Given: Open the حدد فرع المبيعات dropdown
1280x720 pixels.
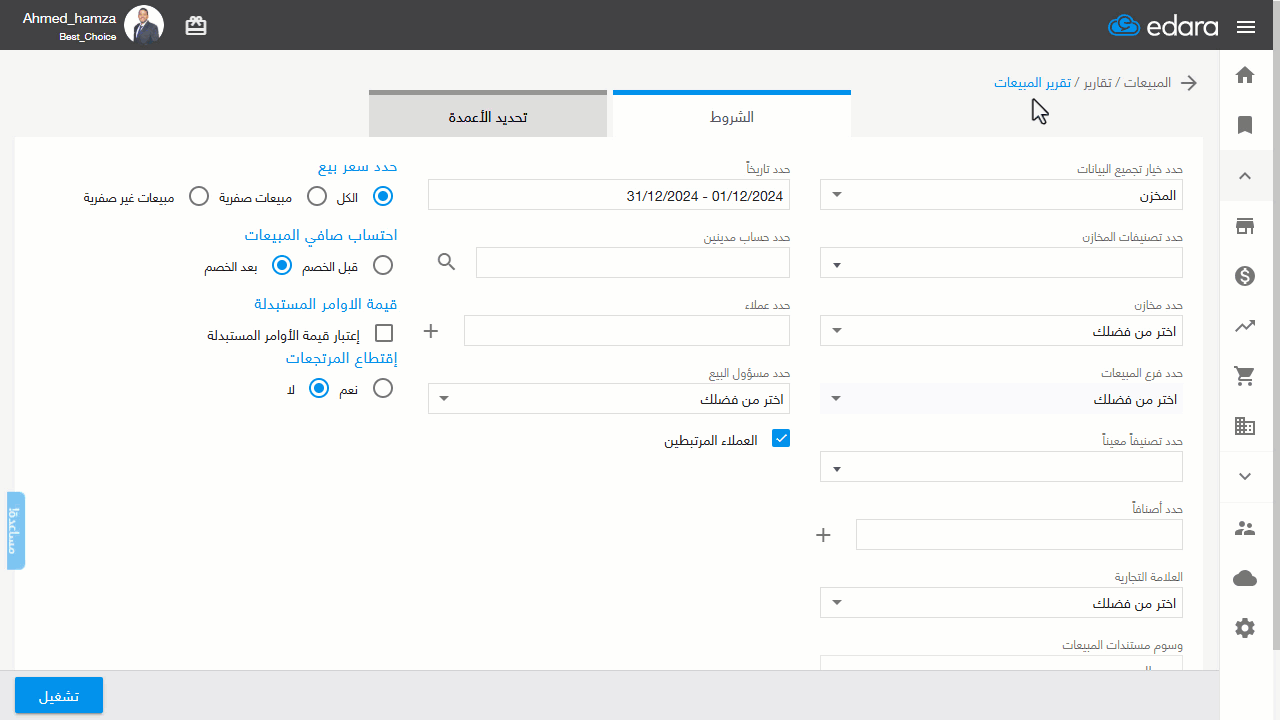Looking at the screenshot, I should [x=1001, y=399].
